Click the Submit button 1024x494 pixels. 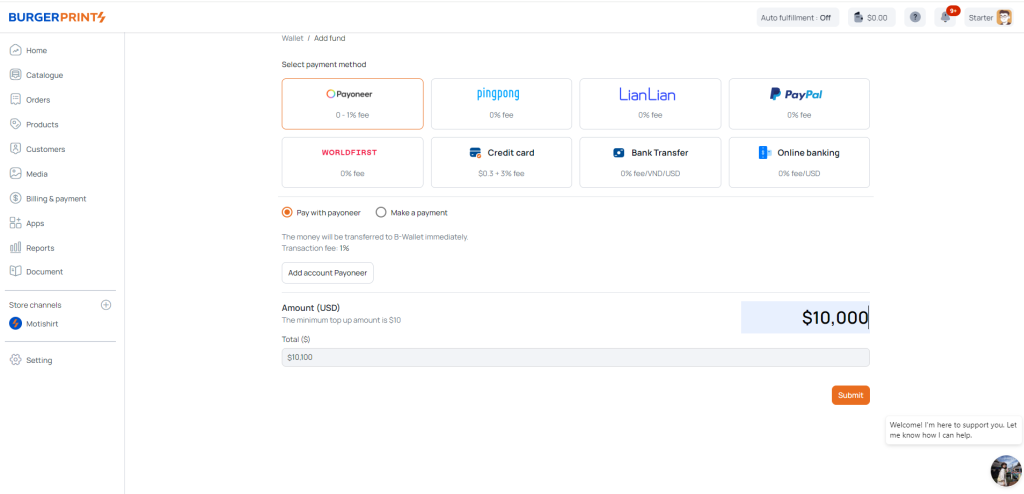click(x=850, y=395)
